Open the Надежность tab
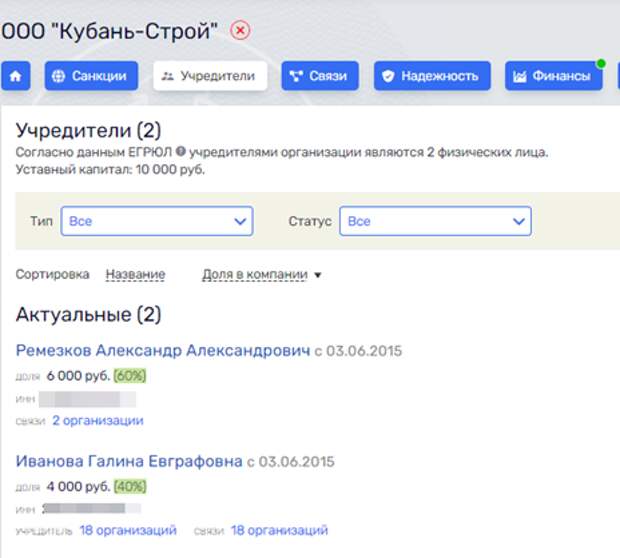 pyautogui.click(x=432, y=76)
